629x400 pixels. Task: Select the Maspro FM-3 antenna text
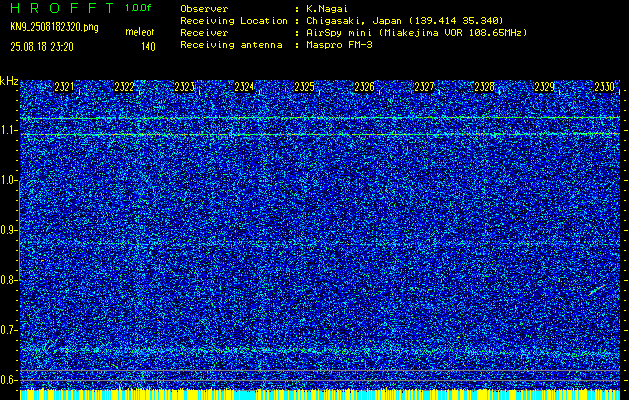(339, 45)
